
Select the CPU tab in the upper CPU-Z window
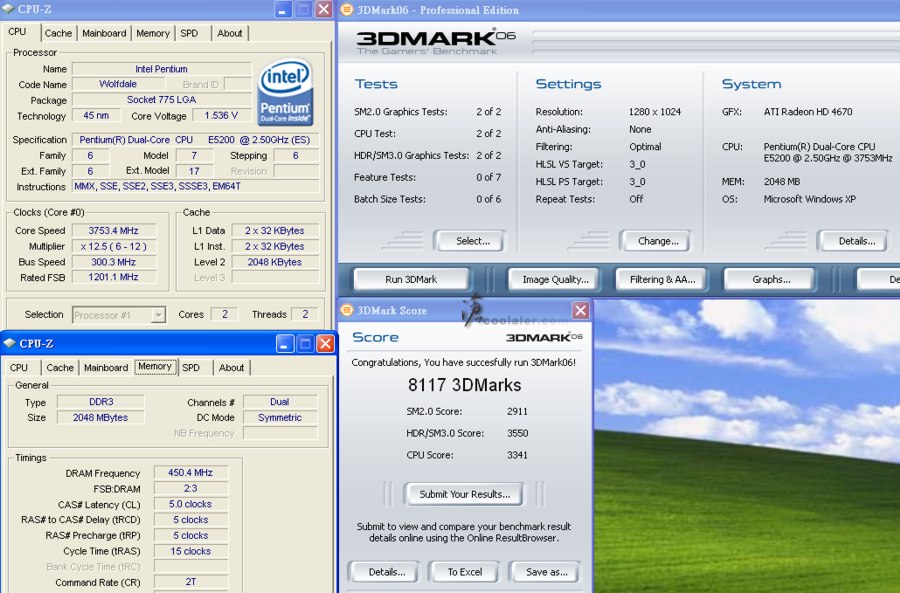click(x=18, y=32)
